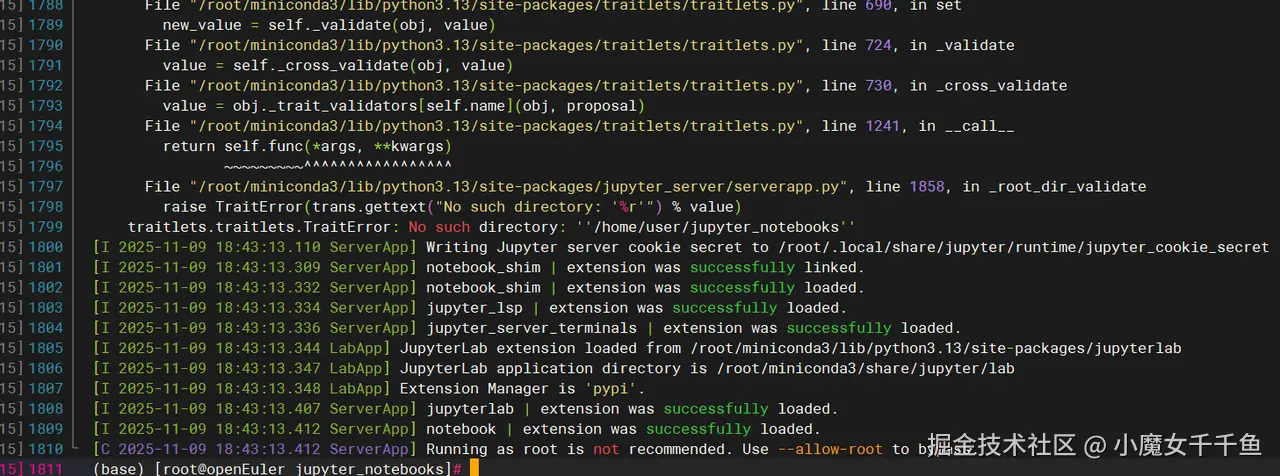Image resolution: width=1280 pixels, height=476 pixels.
Task: Click 'line 690' in the traceback
Action: 857,5
